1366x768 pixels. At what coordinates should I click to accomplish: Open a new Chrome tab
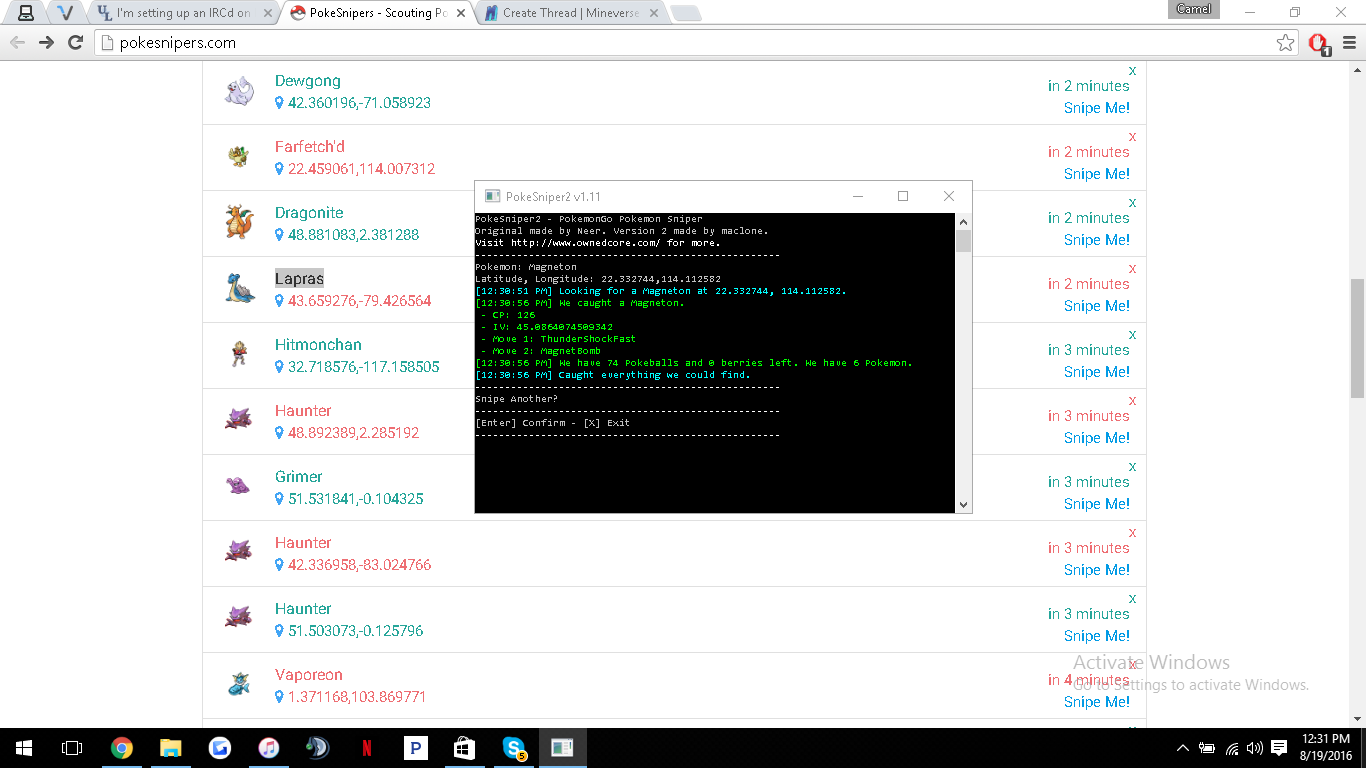coord(685,13)
